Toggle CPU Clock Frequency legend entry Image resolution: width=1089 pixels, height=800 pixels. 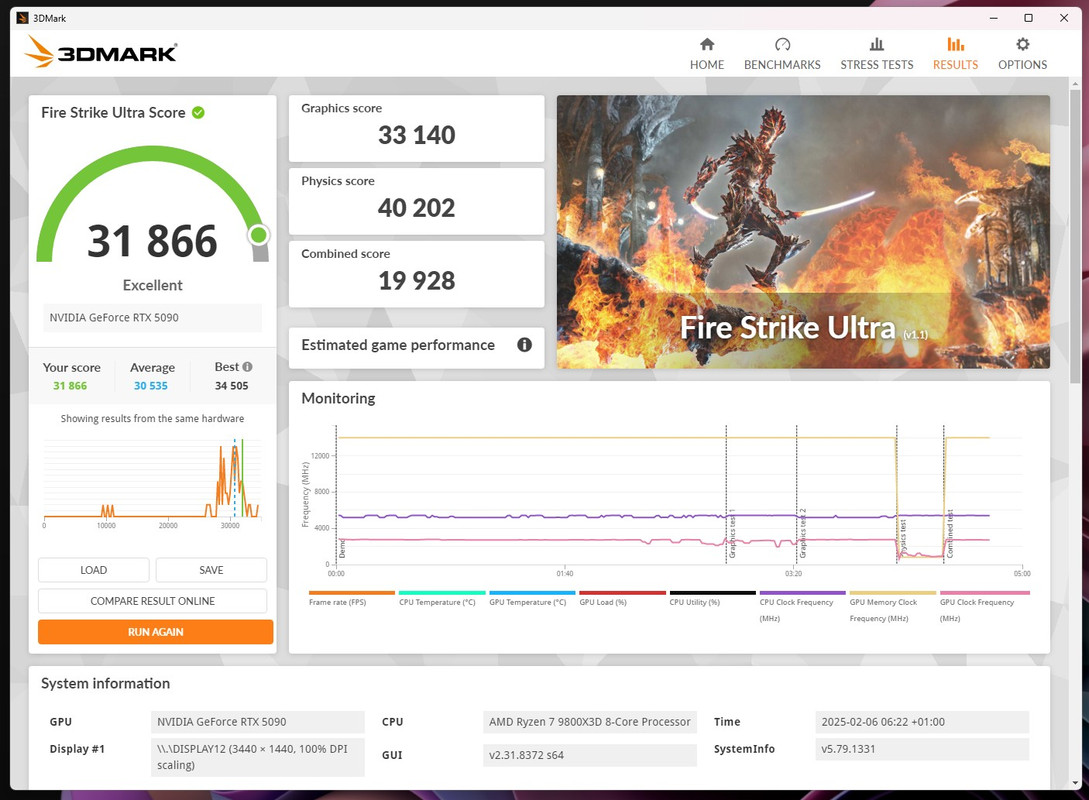[x=802, y=606]
